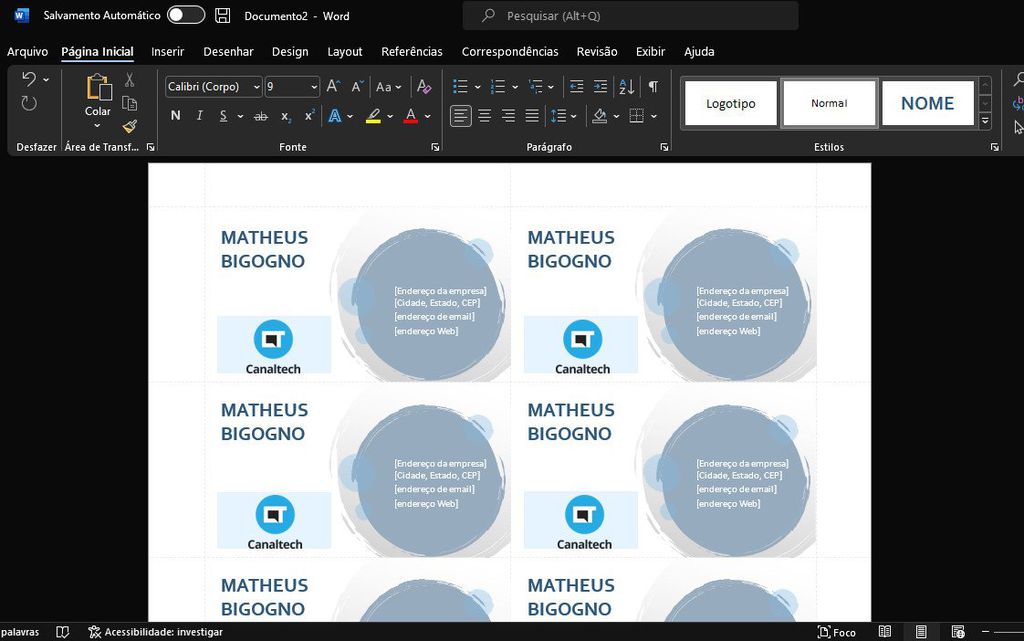The width and height of the screenshot is (1024, 641).
Task: Click the Redo icon
Action: (x=29, y=103)
